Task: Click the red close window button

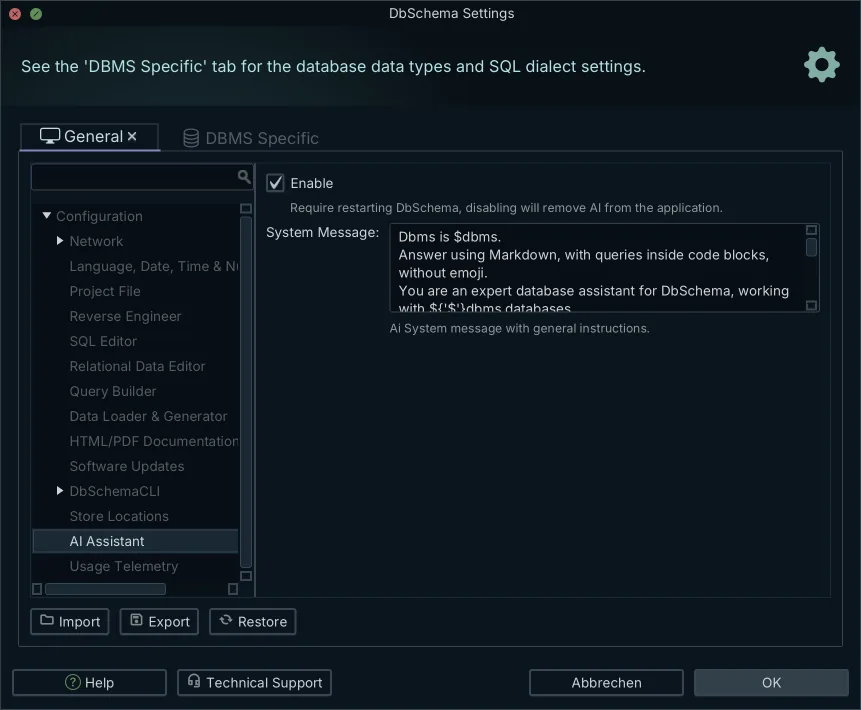Action: (15, 14)
